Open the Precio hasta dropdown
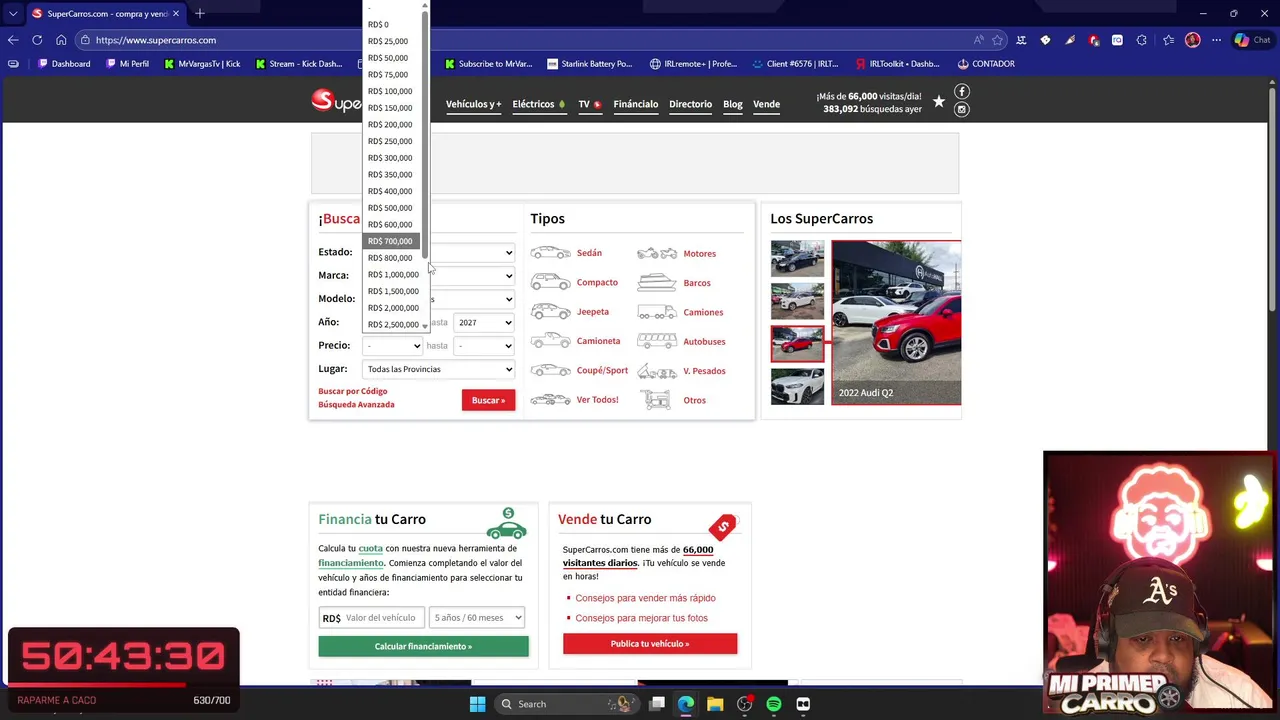 tap(484, 346)
